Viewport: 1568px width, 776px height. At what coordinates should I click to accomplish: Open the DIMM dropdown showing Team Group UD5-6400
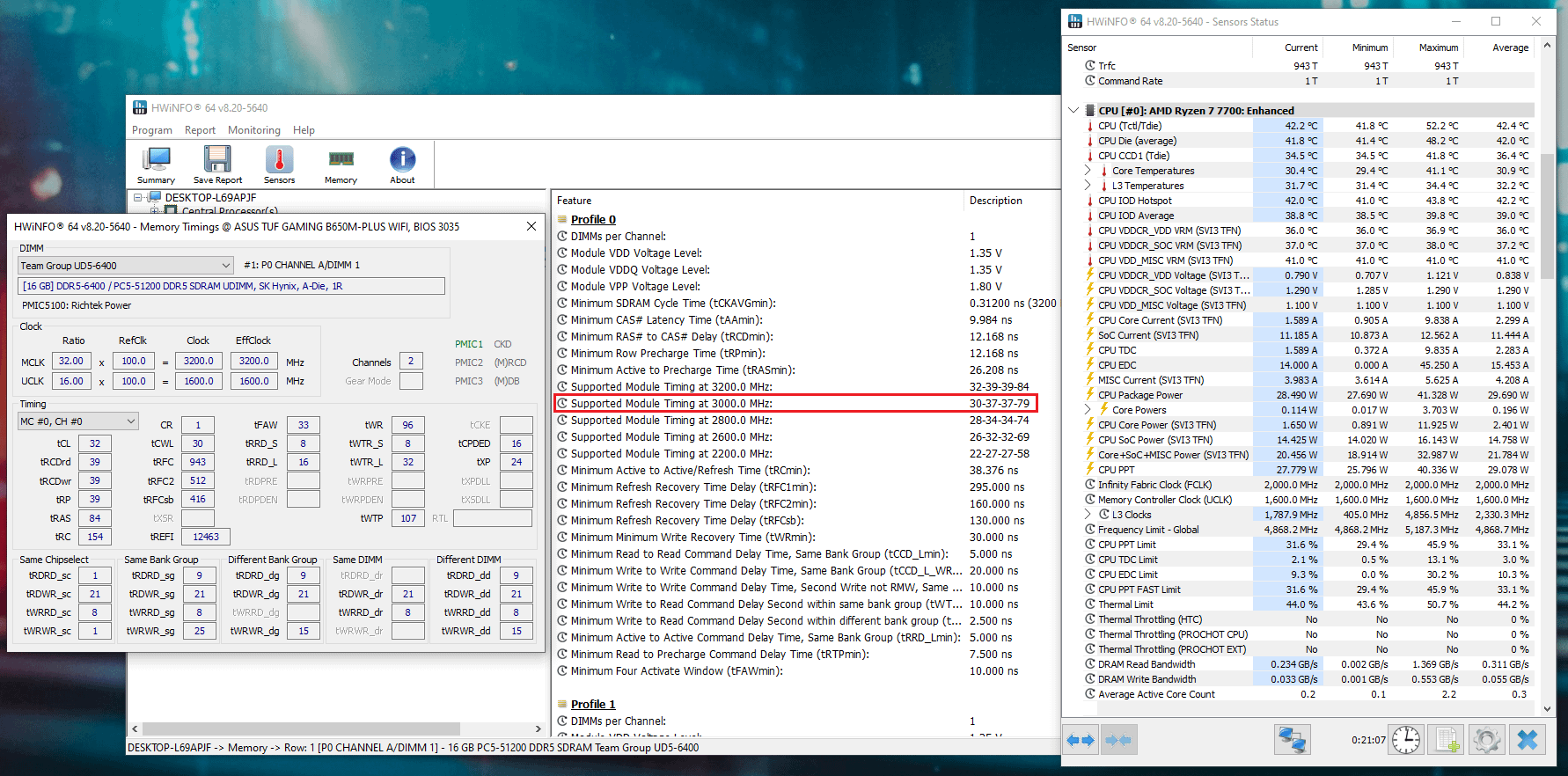[126, 265]
